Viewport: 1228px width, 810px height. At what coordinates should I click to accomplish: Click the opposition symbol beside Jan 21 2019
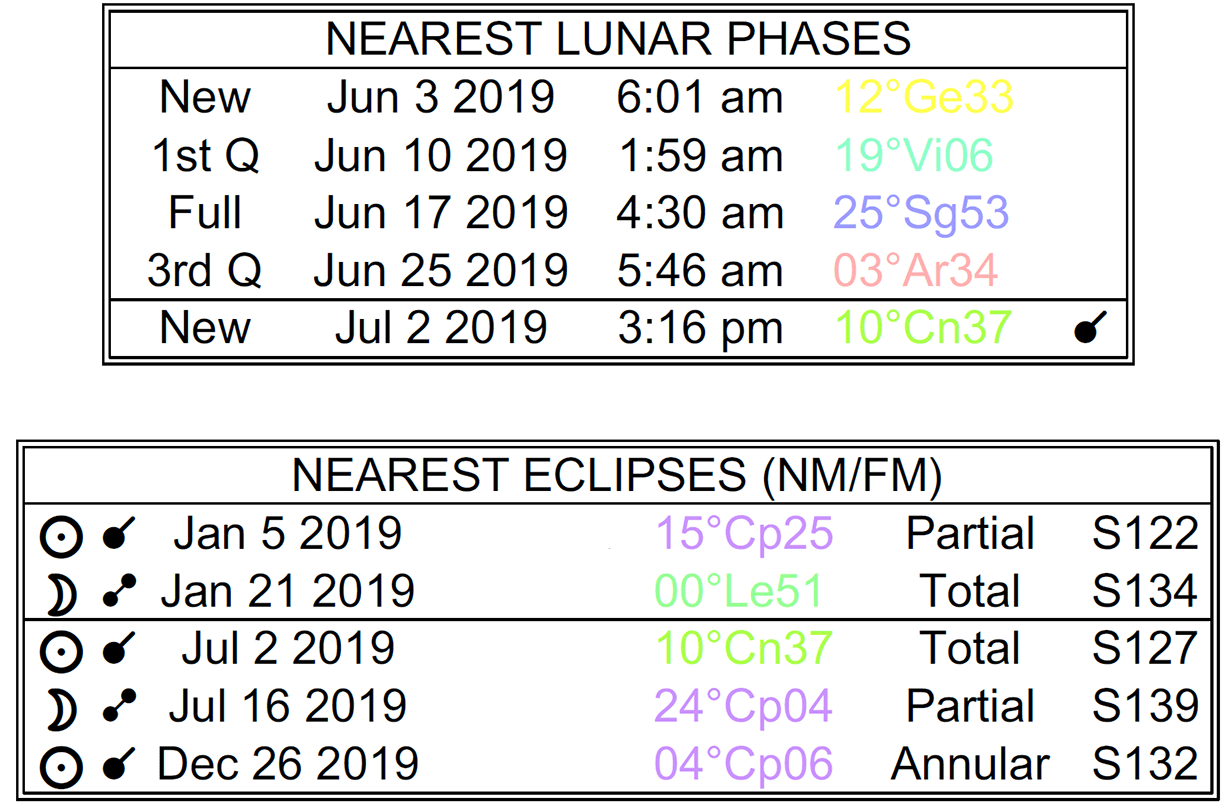pyautogui.click(x=120, y=593)
